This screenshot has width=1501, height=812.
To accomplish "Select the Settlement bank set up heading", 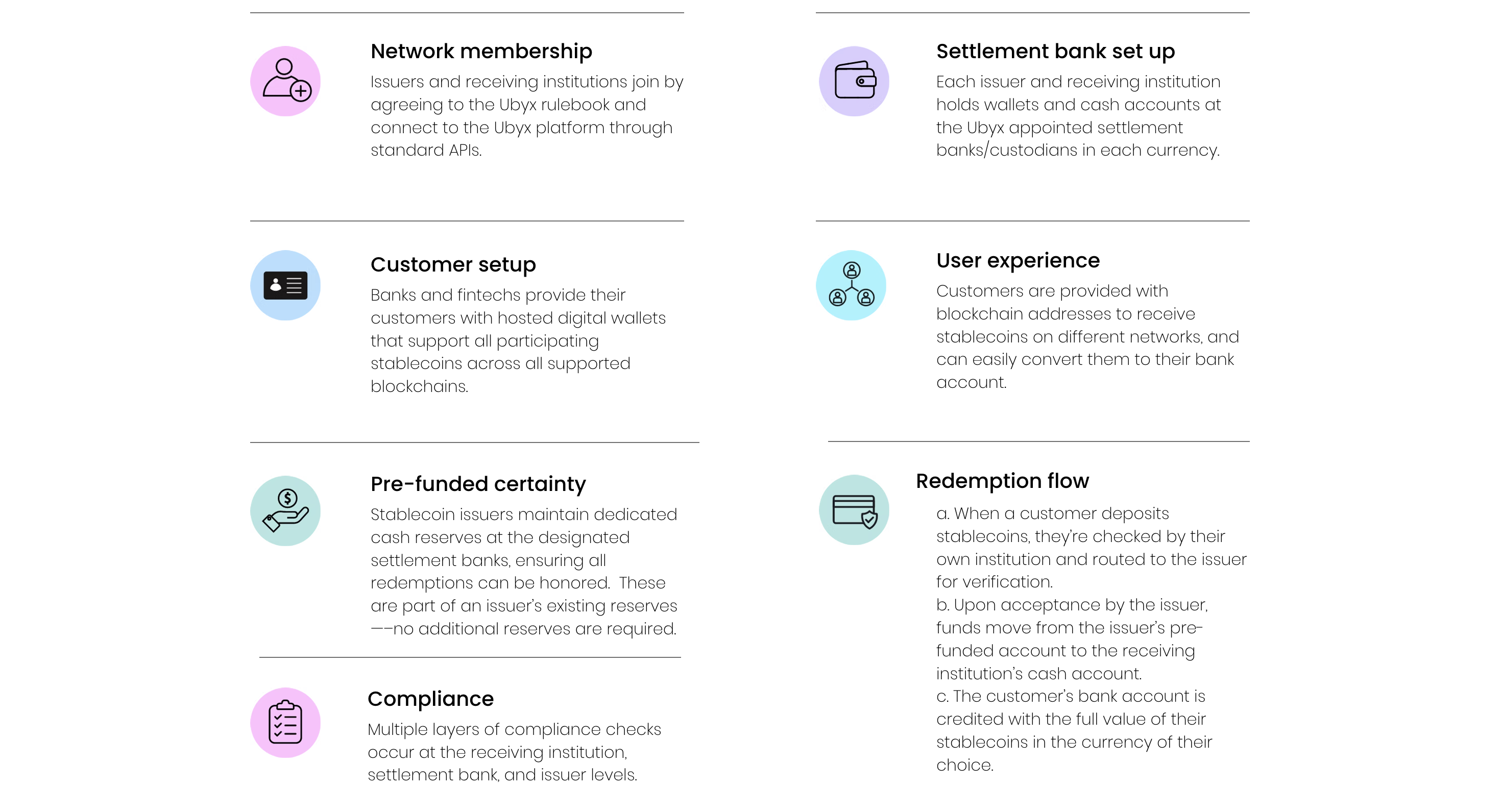I will click(1055, 51).
